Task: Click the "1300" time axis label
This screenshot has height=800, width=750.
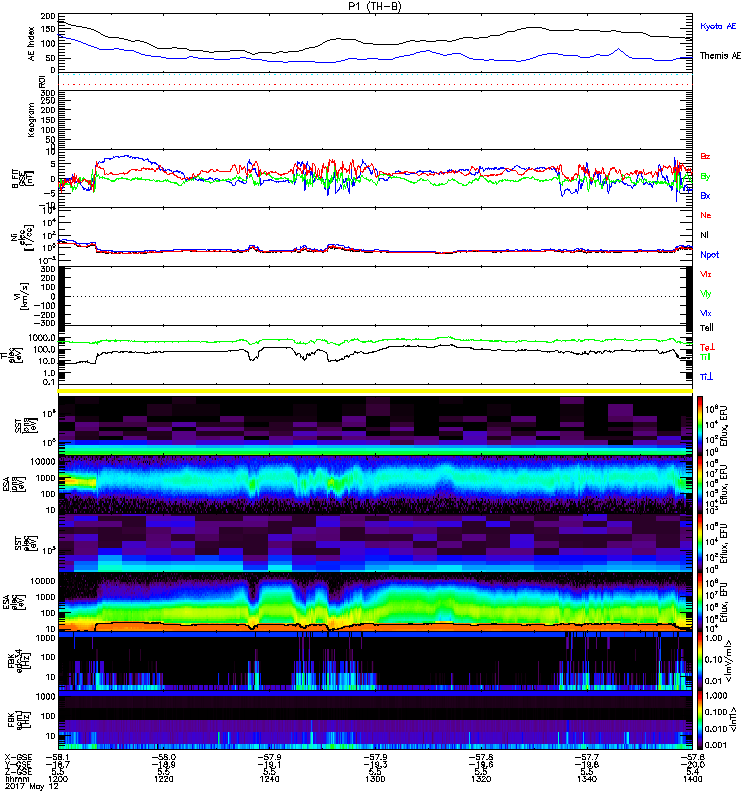Action: click(x=375, y=779)
